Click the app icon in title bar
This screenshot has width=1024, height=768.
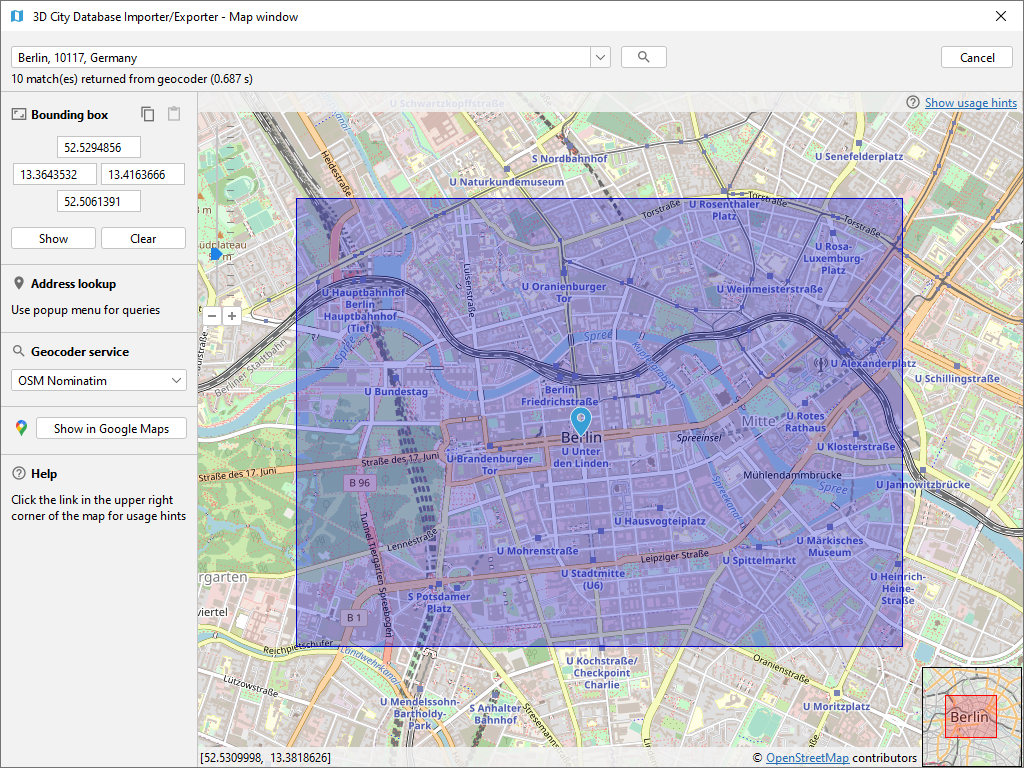tap(17, 16)
